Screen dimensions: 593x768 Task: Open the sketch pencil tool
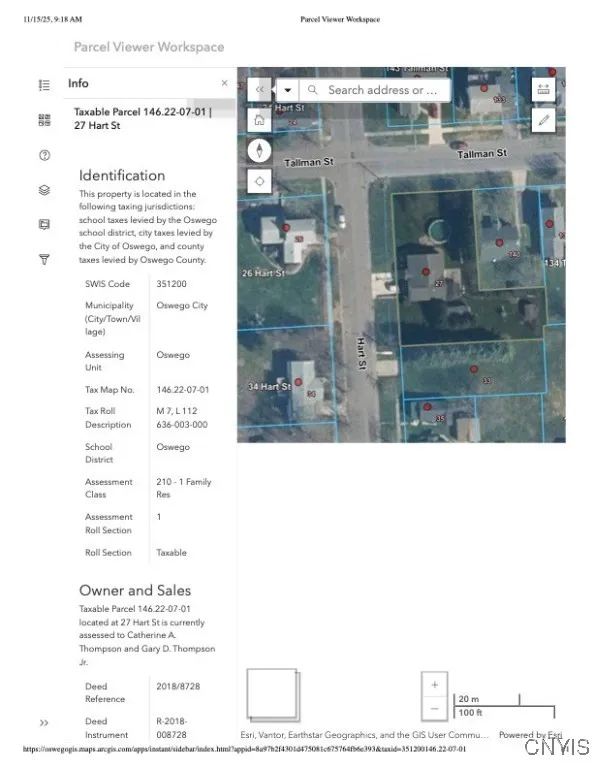click(x=544, y=120)
